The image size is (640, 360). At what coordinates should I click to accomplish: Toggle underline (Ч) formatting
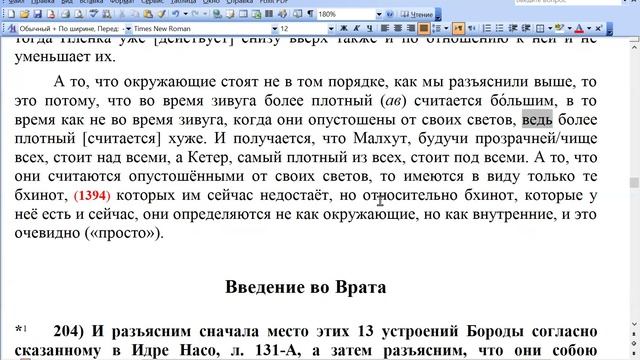coord(369,28)
